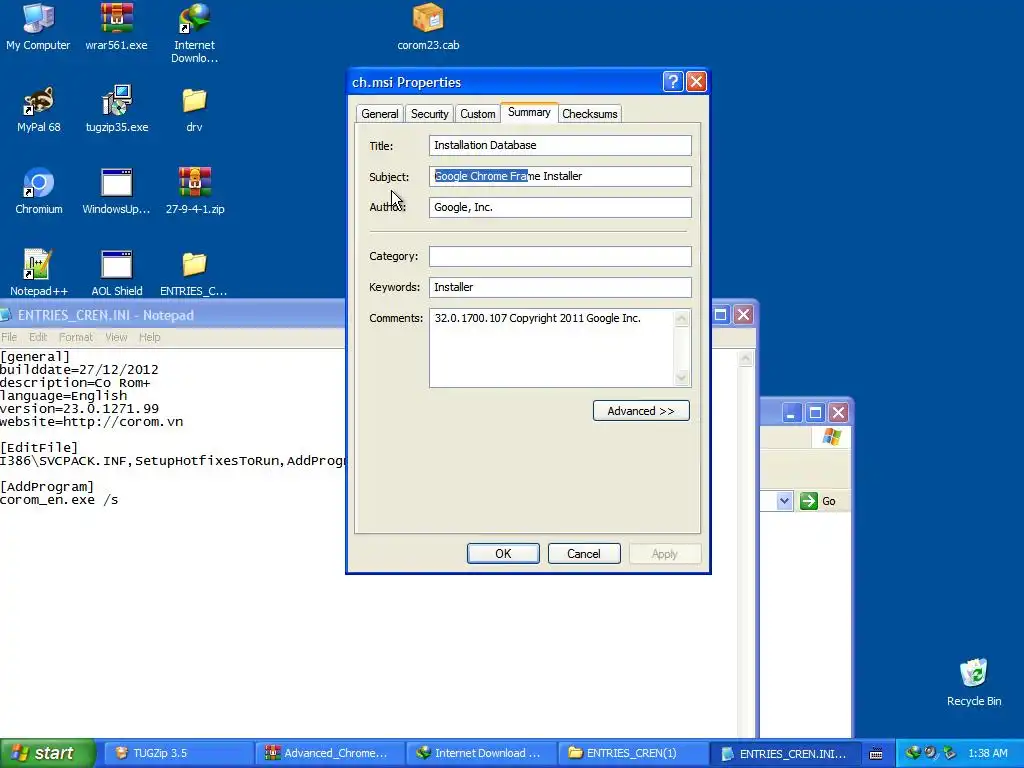Screen dimensions: 1024x768
Task: Open My Computer desktop icon
Action: point(38,27)
